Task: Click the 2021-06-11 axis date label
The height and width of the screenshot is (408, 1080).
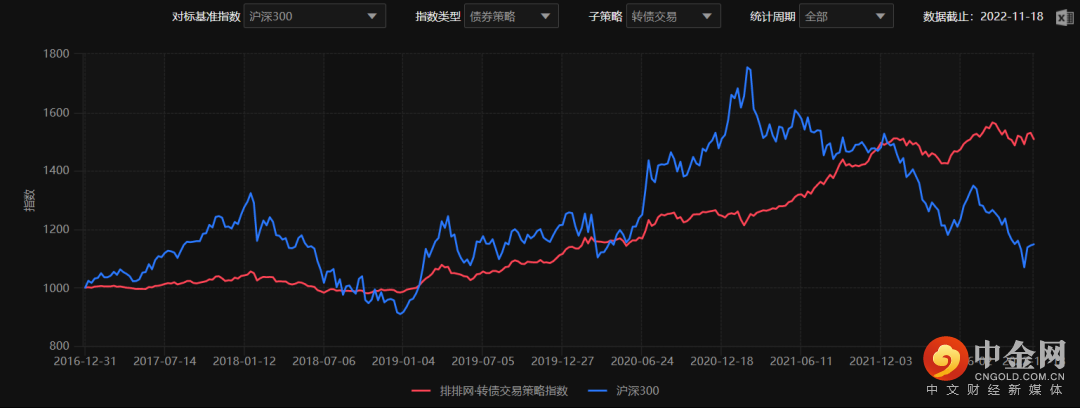Action: pos(801,360)
